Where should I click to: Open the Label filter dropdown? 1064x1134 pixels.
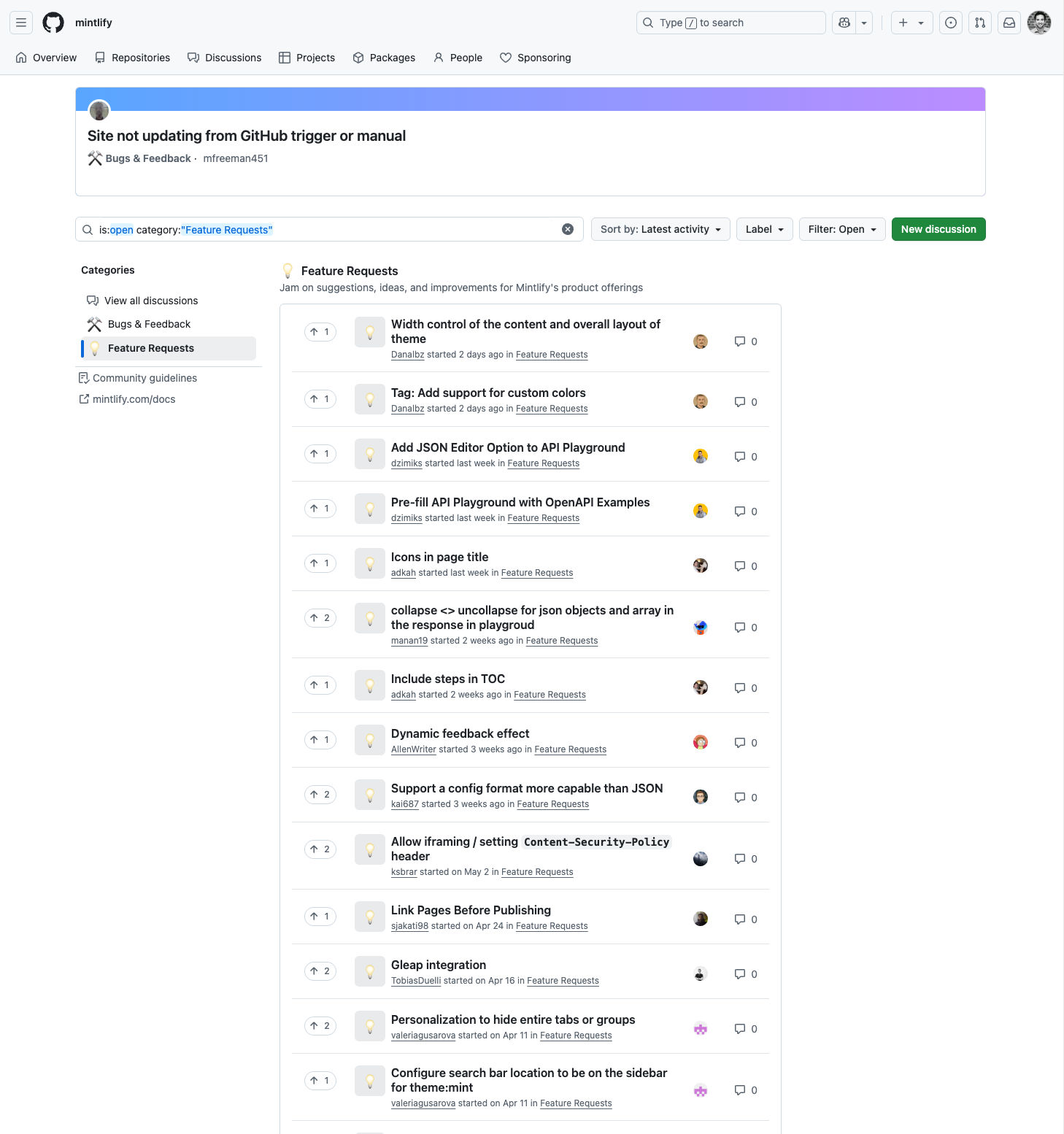(x=765, y=229)
